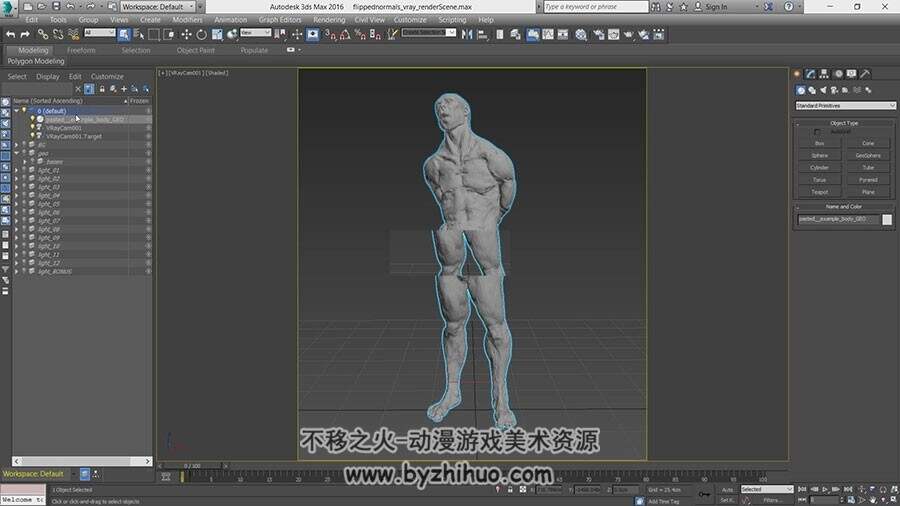Open Select by Name dialog icon
Viewport: 900px width, 506px height.
(x=139, y=34)
